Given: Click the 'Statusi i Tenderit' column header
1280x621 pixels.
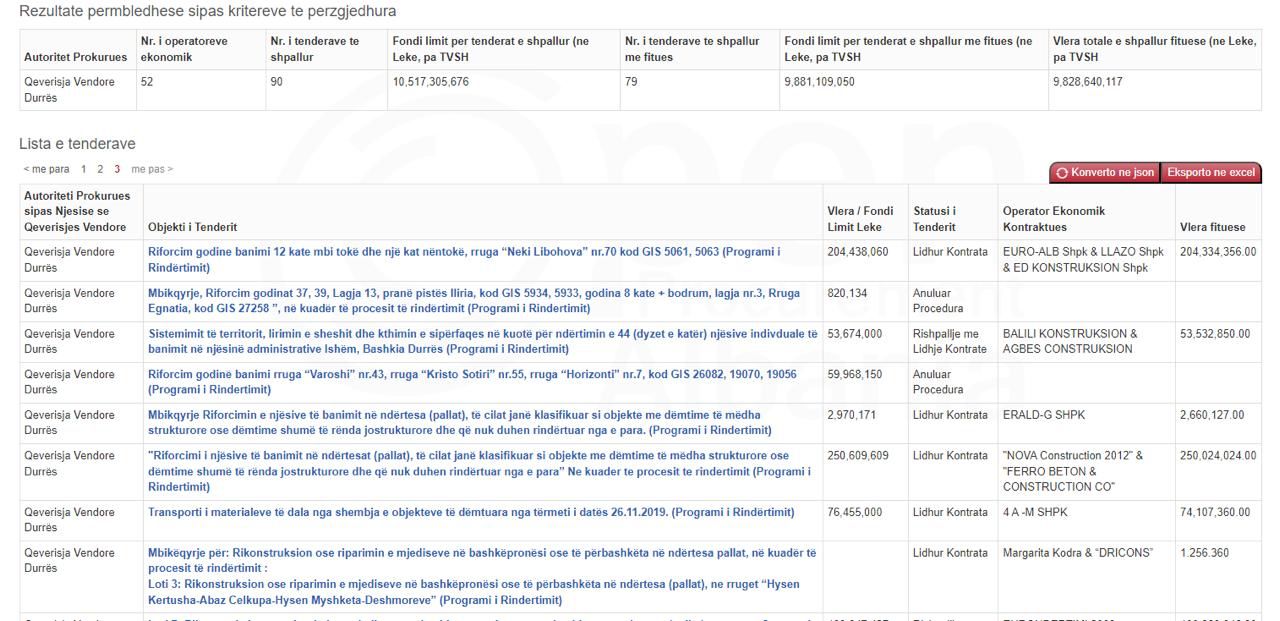Looking at the screenshot, I should click(x=936, y=219).
